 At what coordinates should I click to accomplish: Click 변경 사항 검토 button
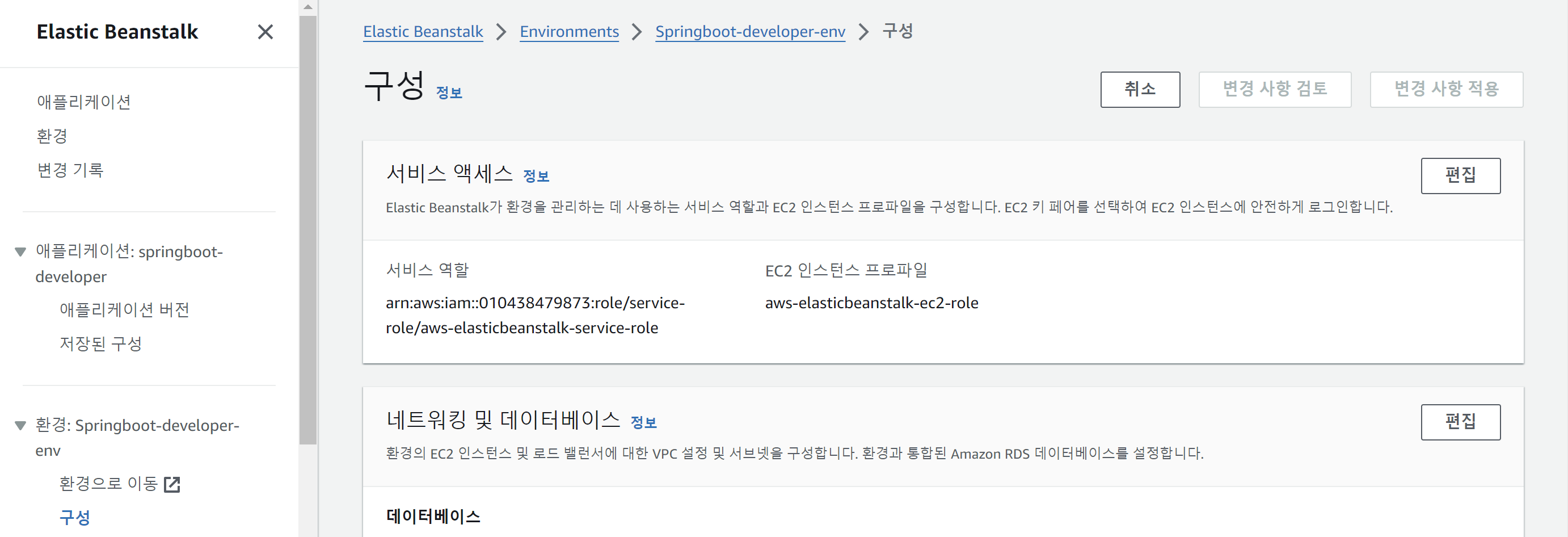(1275, 90)
